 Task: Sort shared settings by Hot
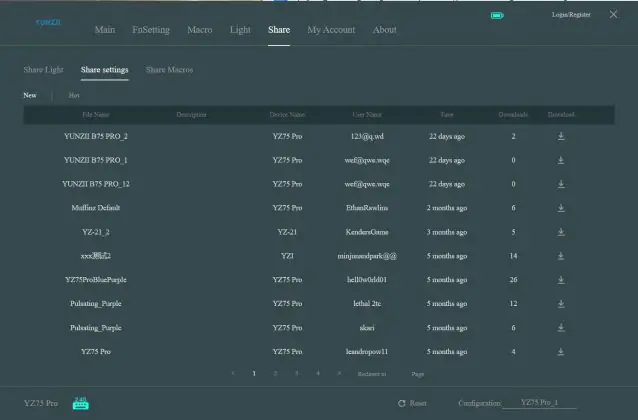pos(74,95)
